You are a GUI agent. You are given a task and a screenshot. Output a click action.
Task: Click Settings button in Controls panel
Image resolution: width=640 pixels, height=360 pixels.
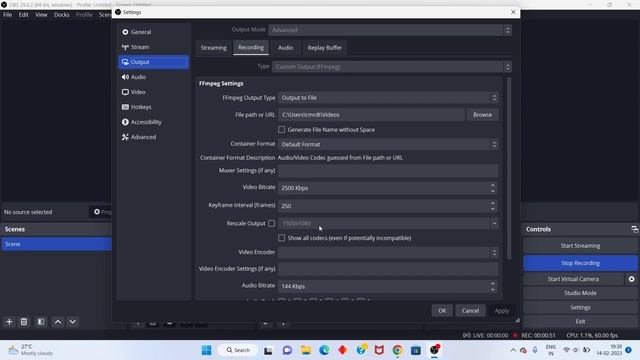tap(580, 307)
